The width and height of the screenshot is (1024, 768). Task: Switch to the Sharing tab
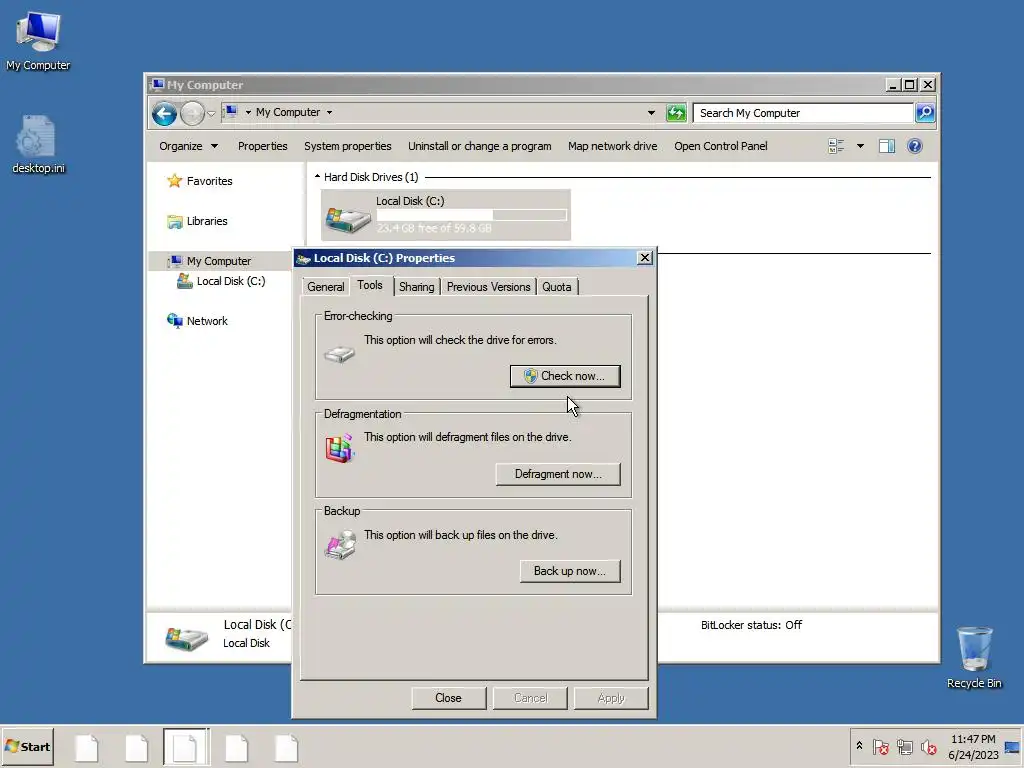416,287
